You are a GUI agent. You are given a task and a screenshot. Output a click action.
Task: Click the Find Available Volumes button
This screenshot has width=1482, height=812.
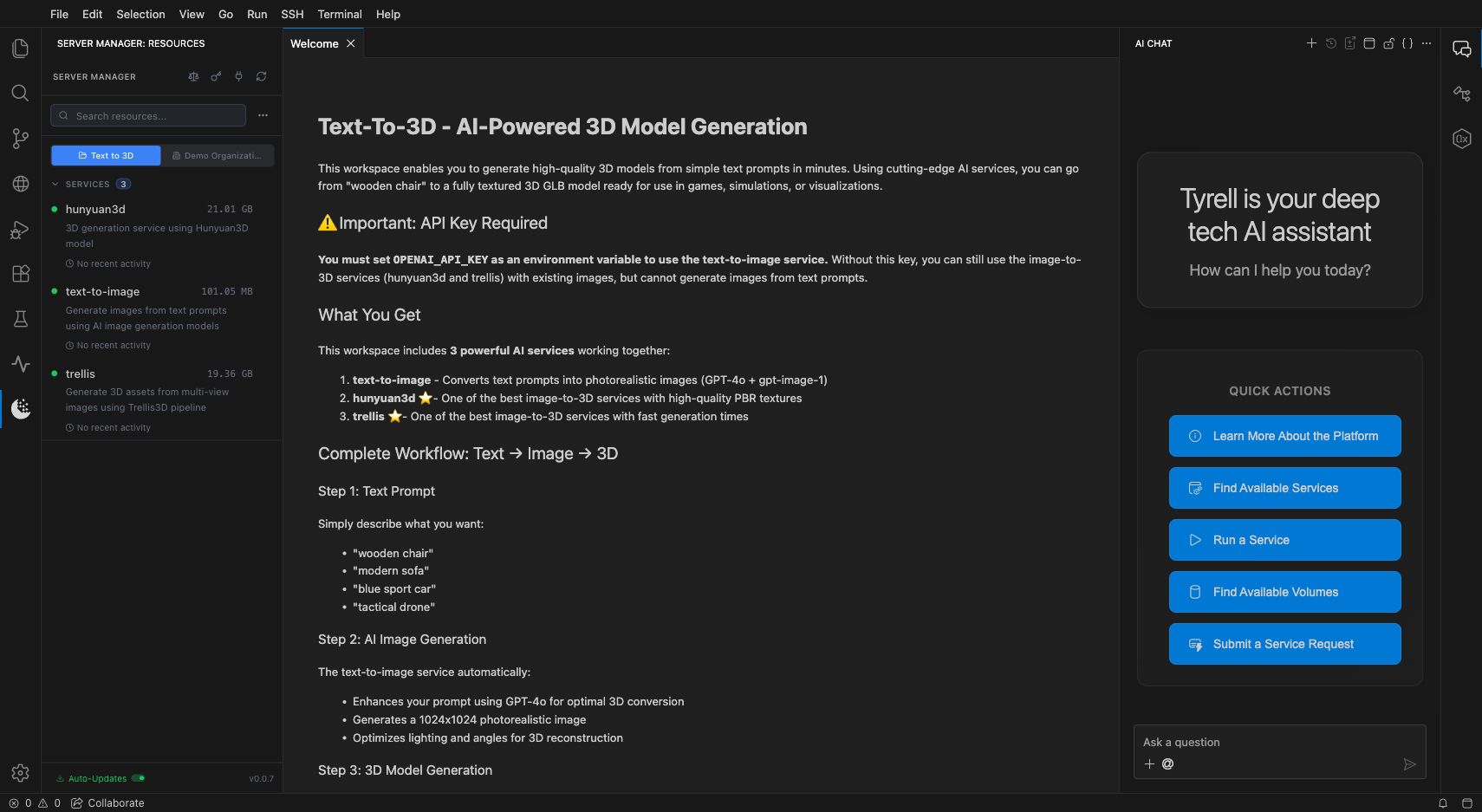pyautogui.click(x=1284, y=591)
